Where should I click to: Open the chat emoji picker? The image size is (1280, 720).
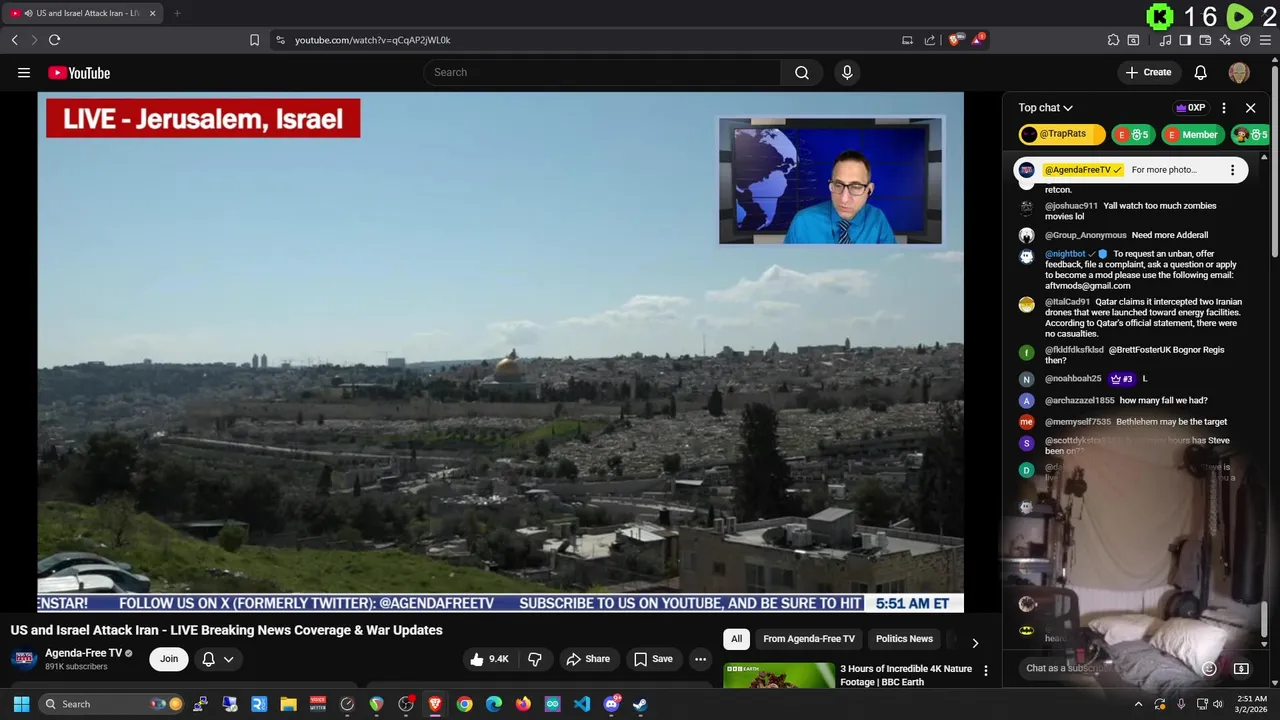tap(1209, 668)
